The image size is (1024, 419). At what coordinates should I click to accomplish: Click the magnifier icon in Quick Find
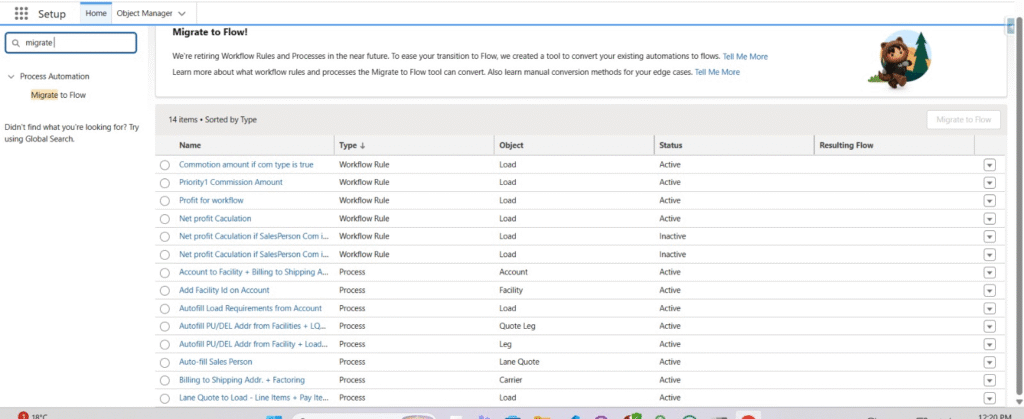pyautogui.click(x=15, y=43)
